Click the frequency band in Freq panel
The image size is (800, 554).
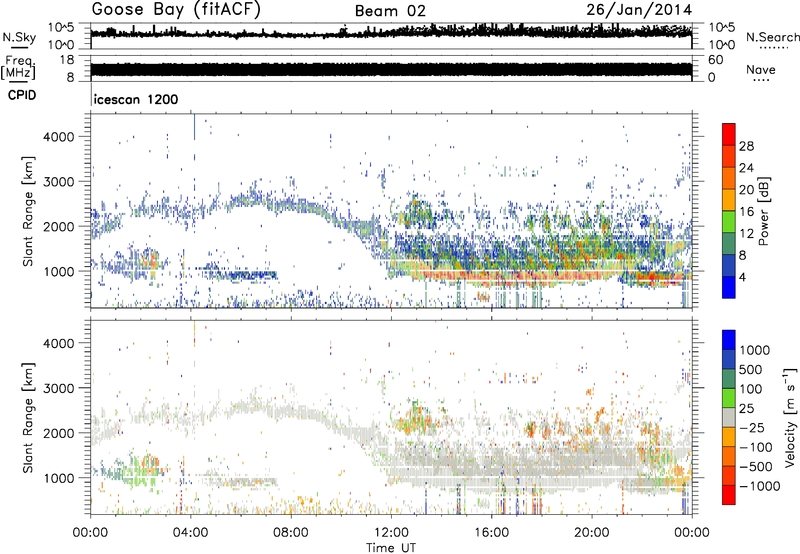(391, 70)
